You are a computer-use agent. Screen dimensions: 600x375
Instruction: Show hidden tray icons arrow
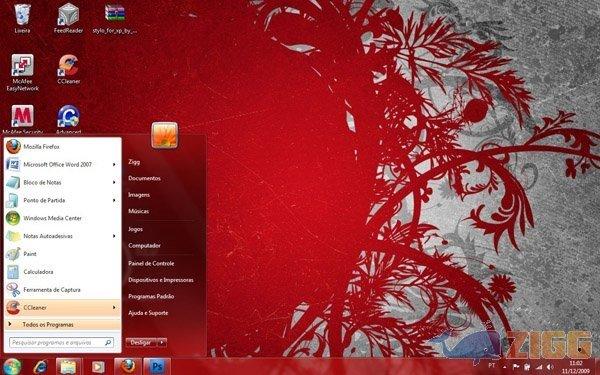(505, 367)
